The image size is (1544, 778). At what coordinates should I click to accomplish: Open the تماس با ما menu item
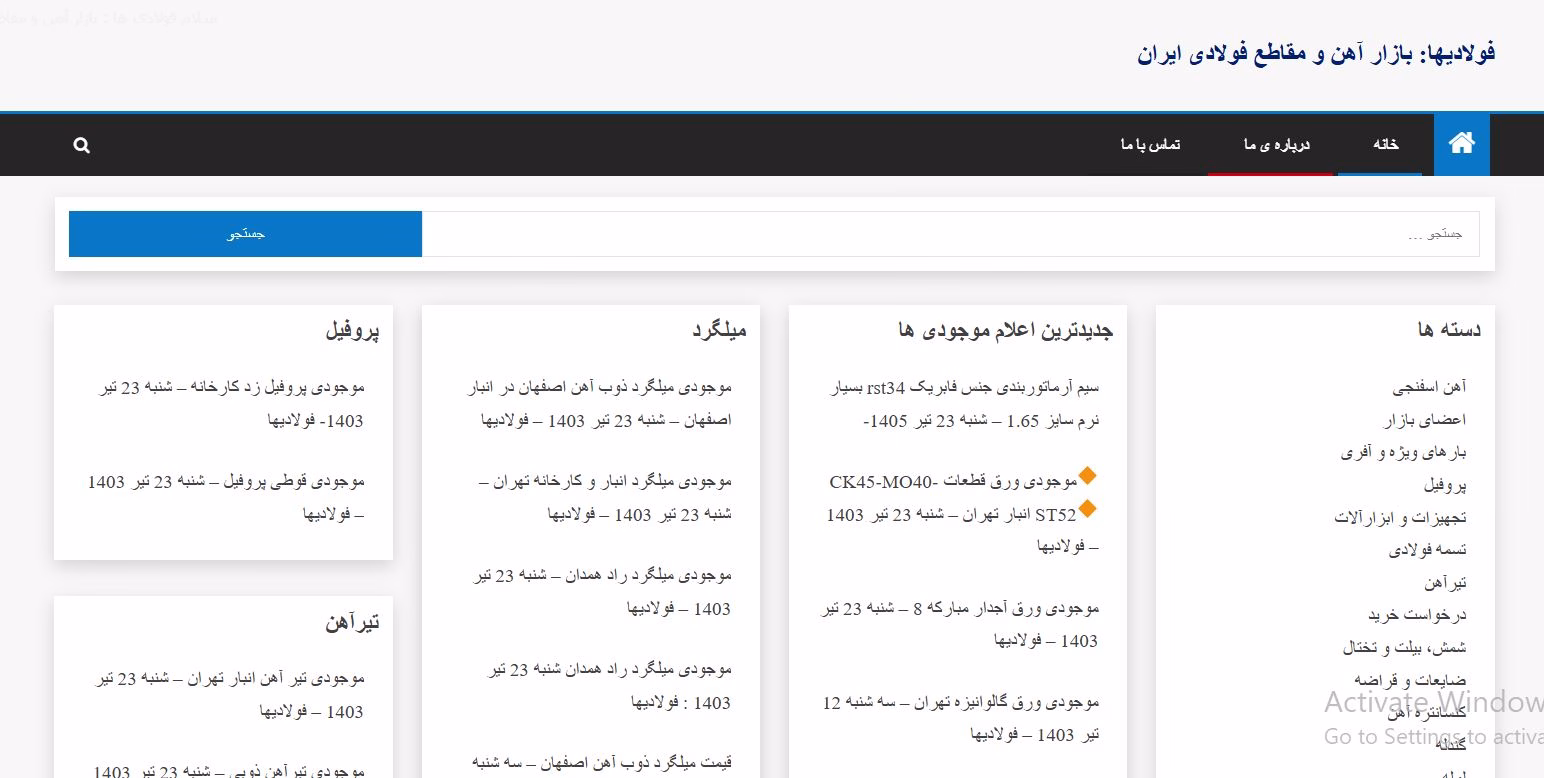(x=1150, y=144)
